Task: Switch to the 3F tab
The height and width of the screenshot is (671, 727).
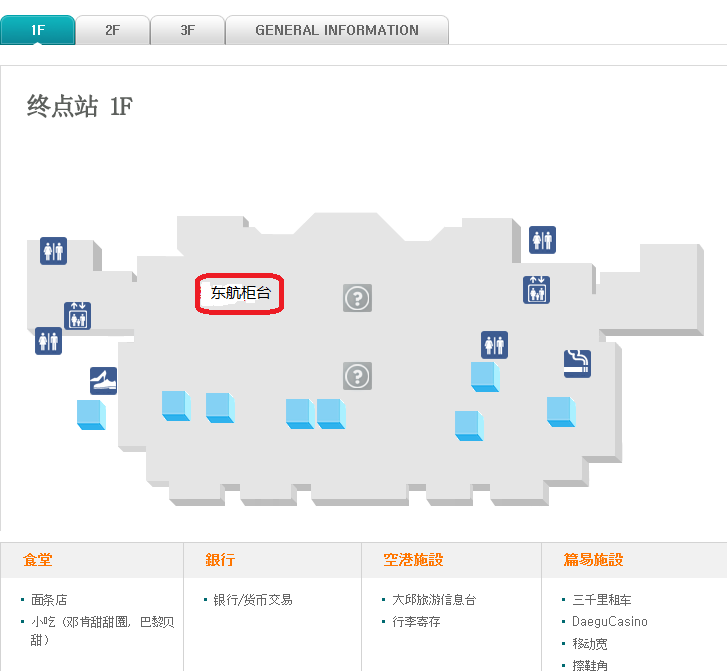Action: point(188,30)
